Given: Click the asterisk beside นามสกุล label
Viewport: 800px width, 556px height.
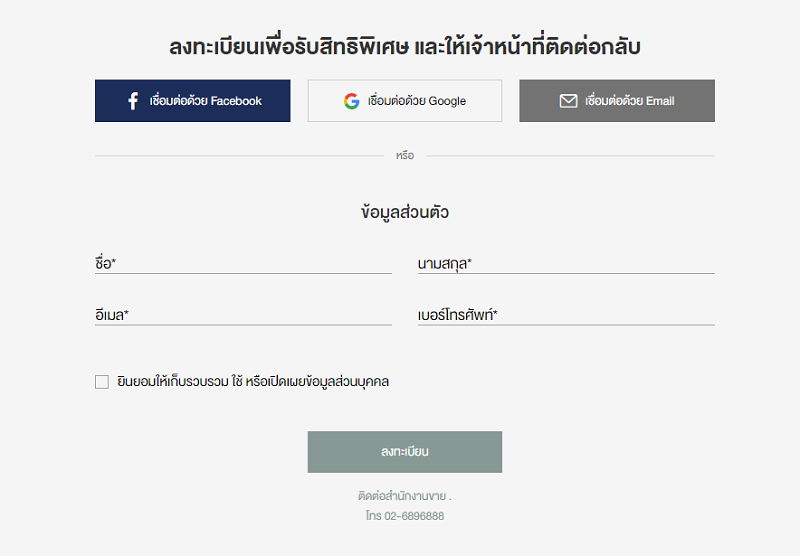Looking at the screenshot, I should coord(469,261).
